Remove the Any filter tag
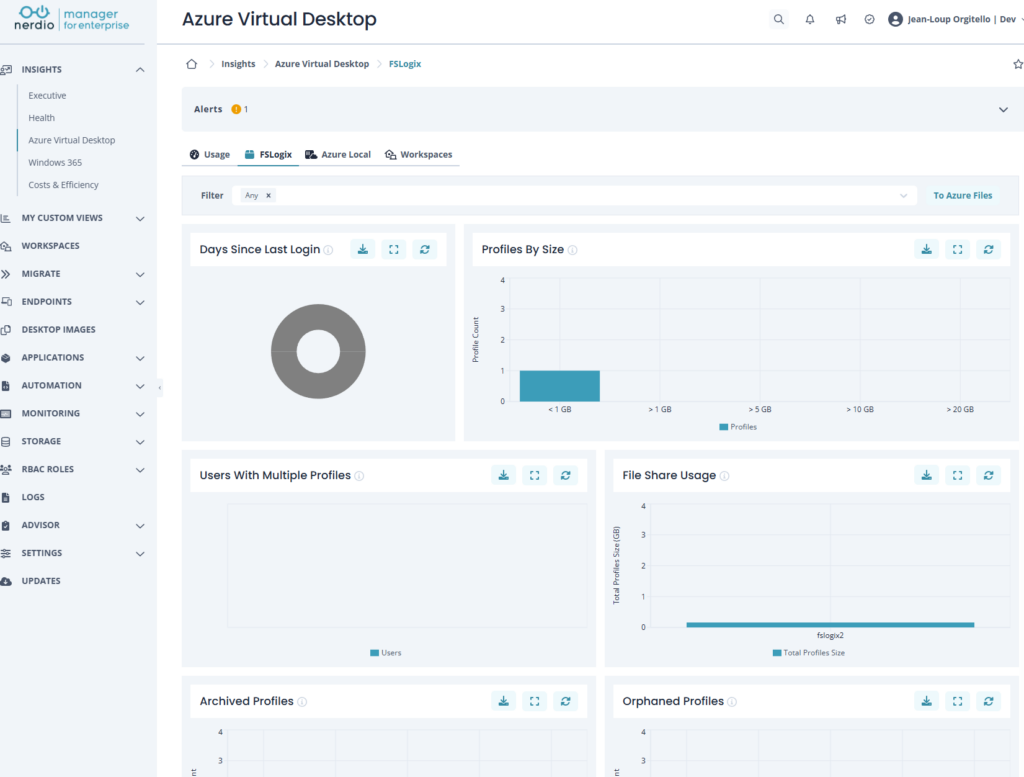The image size is (1024, 777). (x=268, y=195)
